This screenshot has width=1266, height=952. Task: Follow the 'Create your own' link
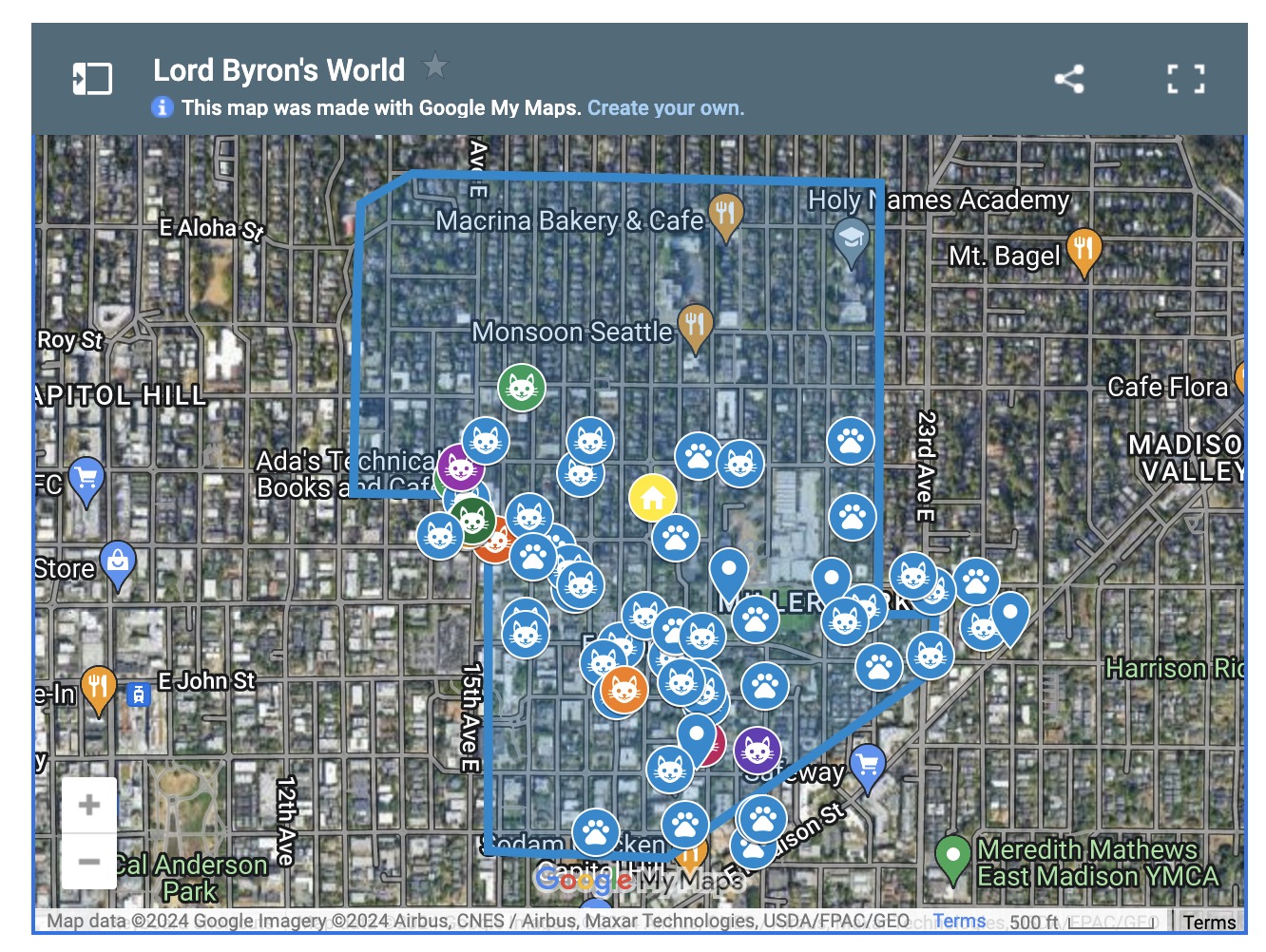pyautogui.click(x=665, y=108)
